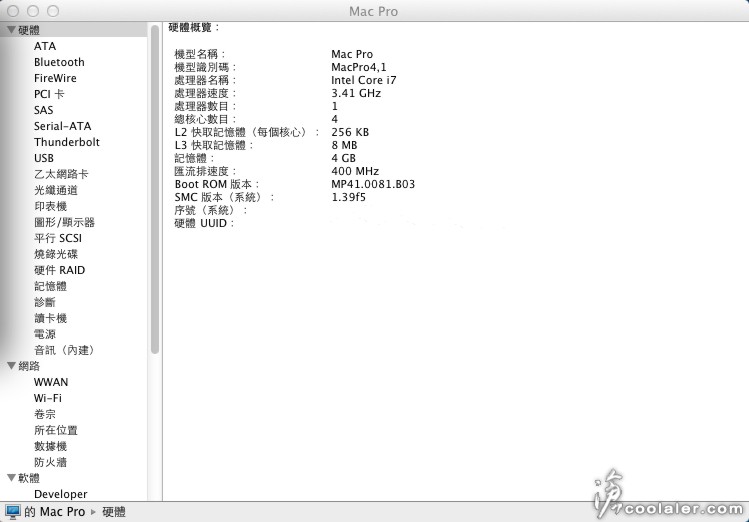Collapse the 網路 section triangle
The image size is (749, 522).
(11, 366)
